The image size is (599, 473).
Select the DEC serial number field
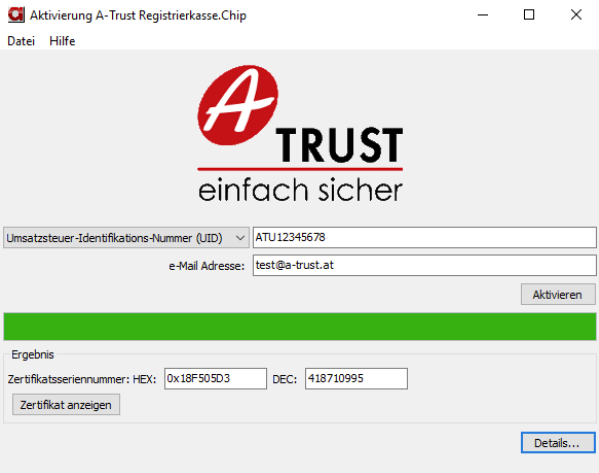356,379
